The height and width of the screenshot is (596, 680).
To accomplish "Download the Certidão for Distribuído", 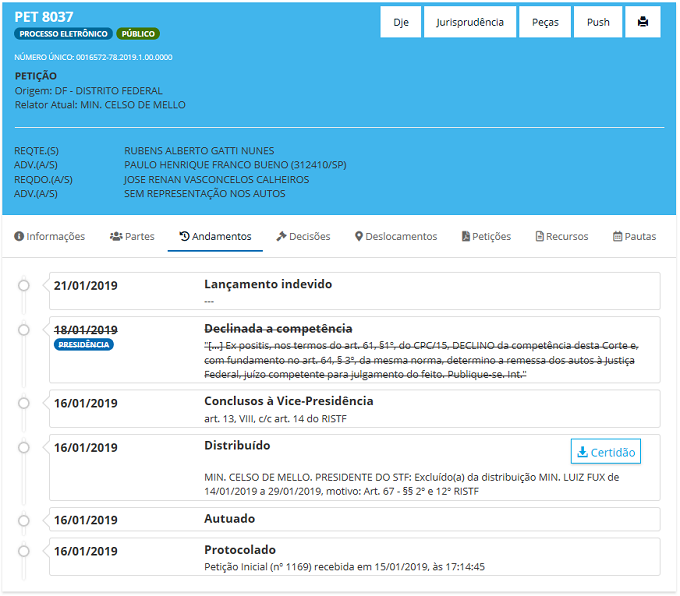I will click(x=605, y=452).
